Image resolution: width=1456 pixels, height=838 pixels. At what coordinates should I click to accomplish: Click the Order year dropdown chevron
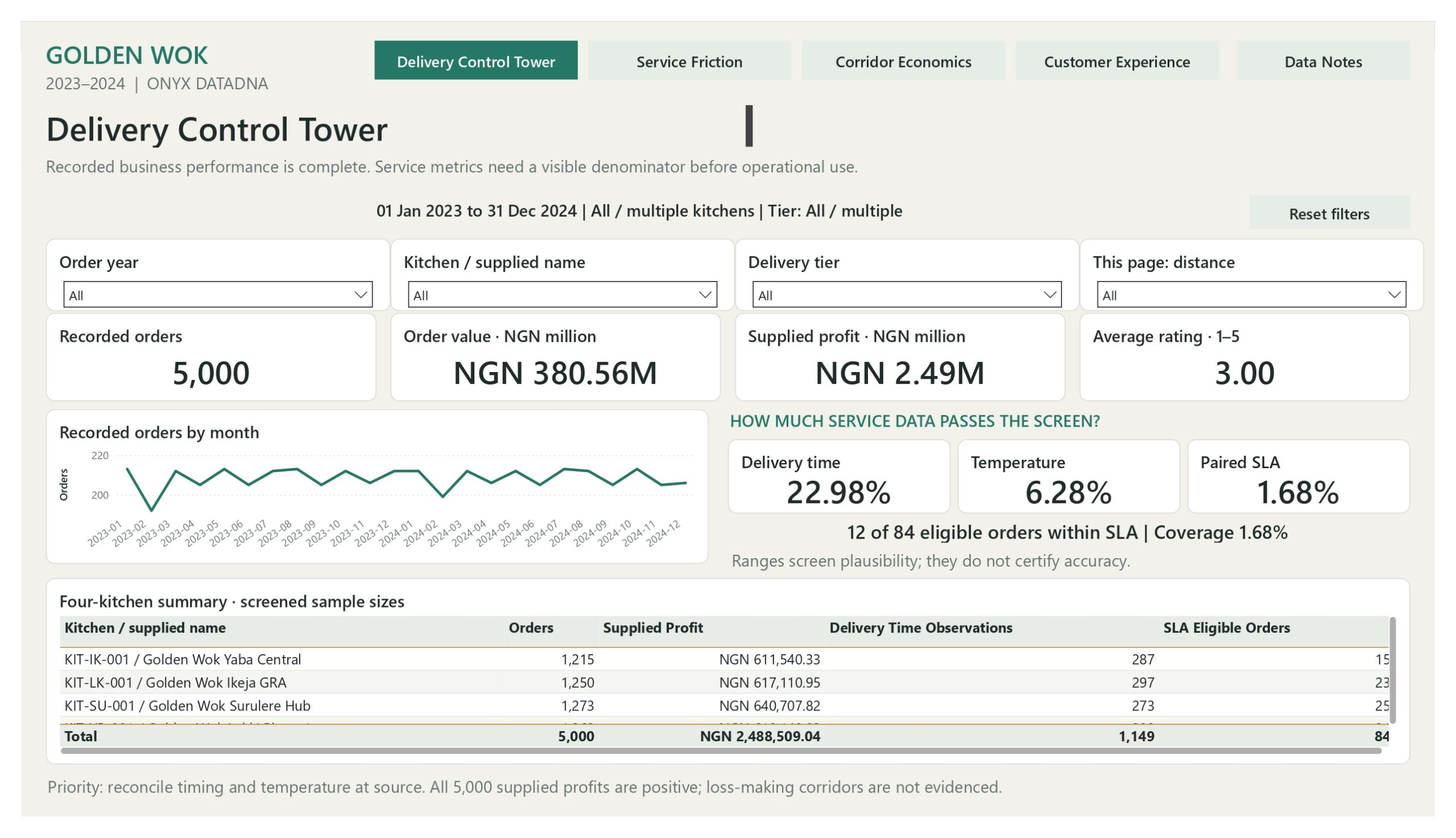360,295
